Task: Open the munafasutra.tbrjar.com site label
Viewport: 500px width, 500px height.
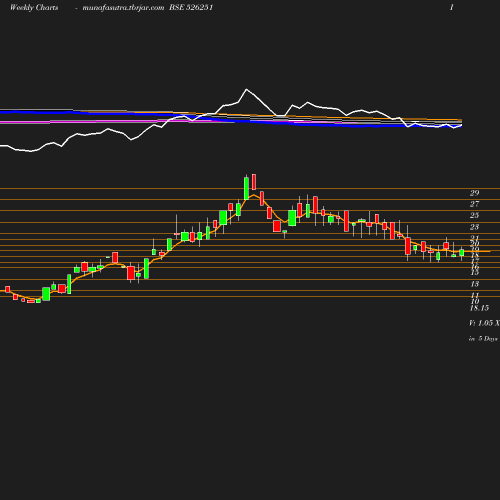Action: 123,7
